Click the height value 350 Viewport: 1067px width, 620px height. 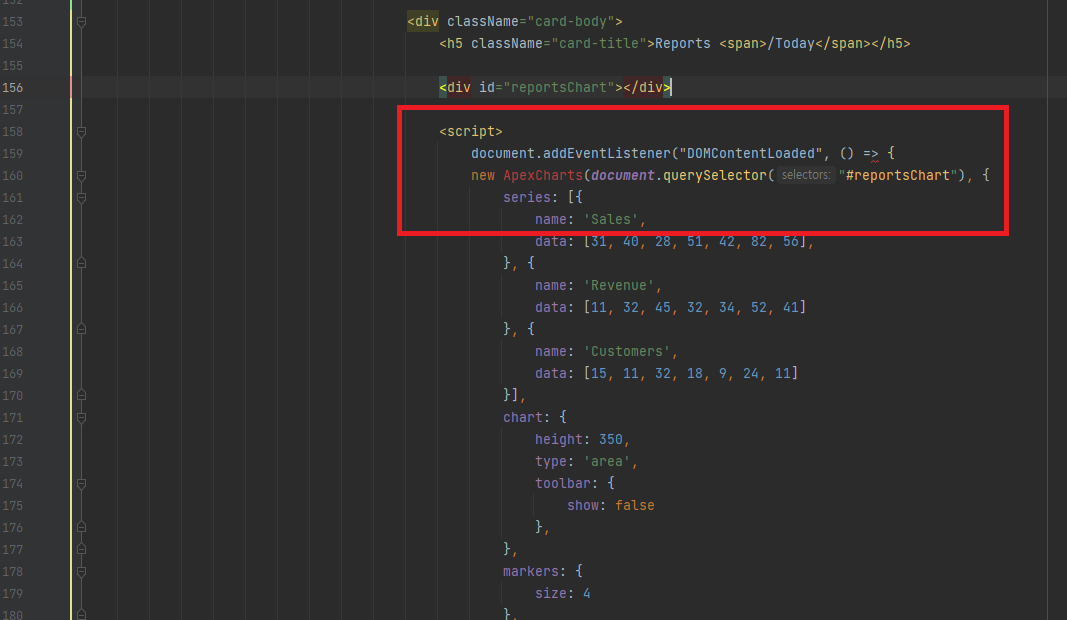coord(611,440)
